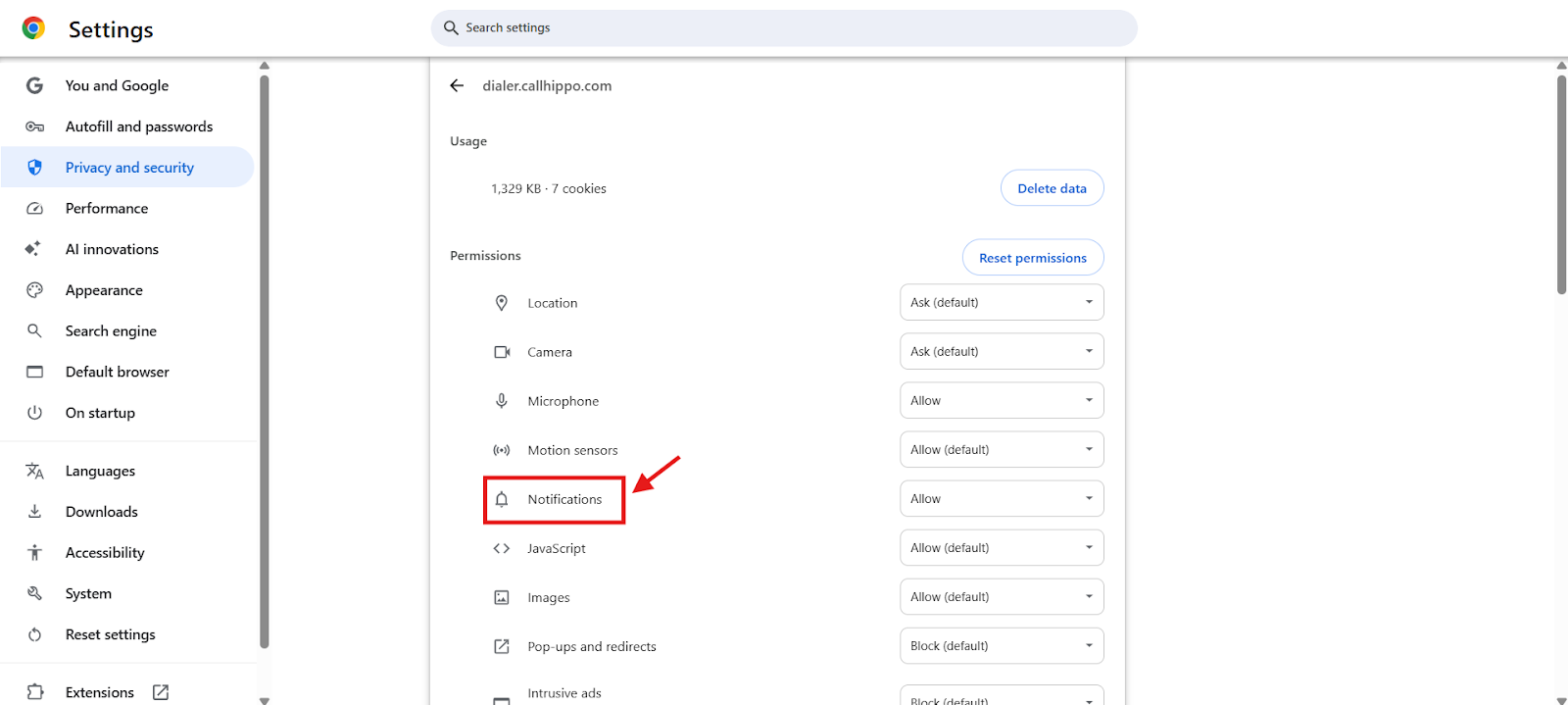
Task: Click the Notifications bell icon
Action: [502, 499]
